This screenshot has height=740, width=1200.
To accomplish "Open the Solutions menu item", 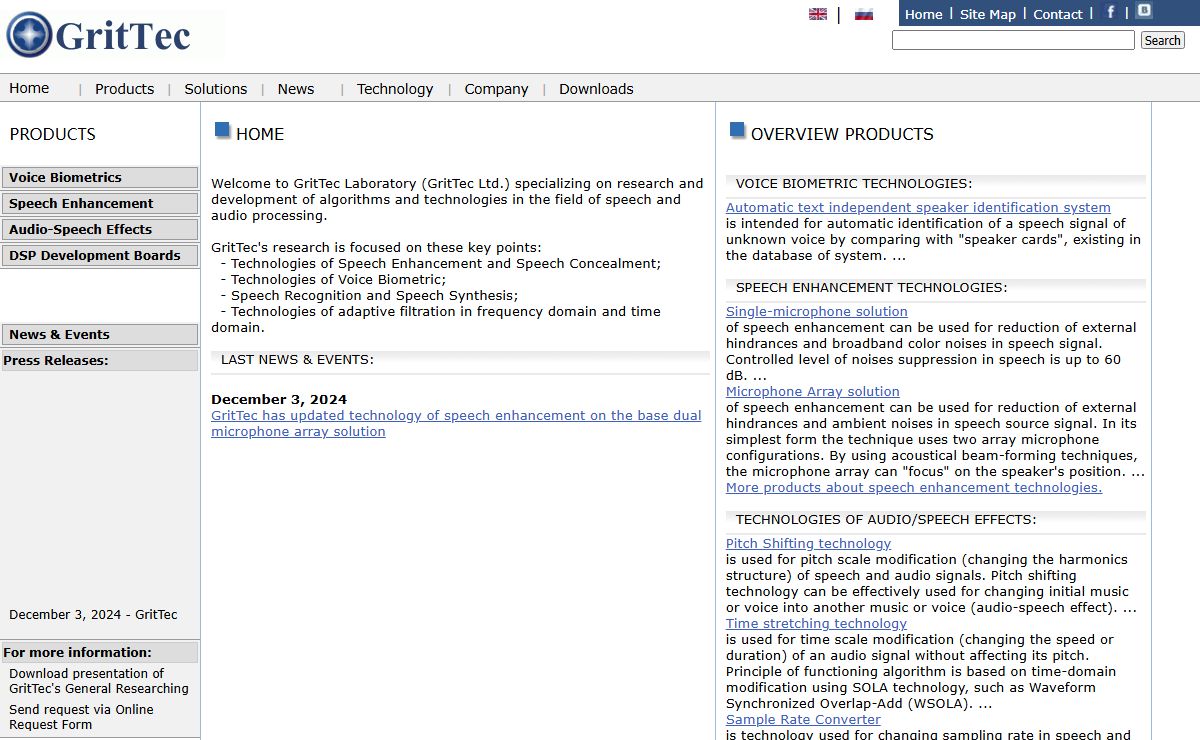I will [x=215, y=89].
